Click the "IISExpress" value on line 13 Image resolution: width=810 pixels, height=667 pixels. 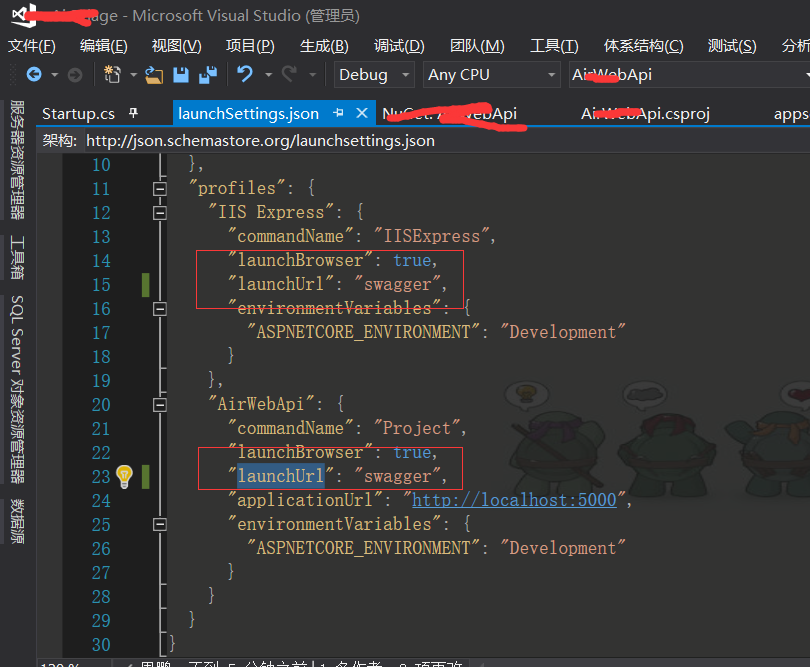click(x=432, y=236)
